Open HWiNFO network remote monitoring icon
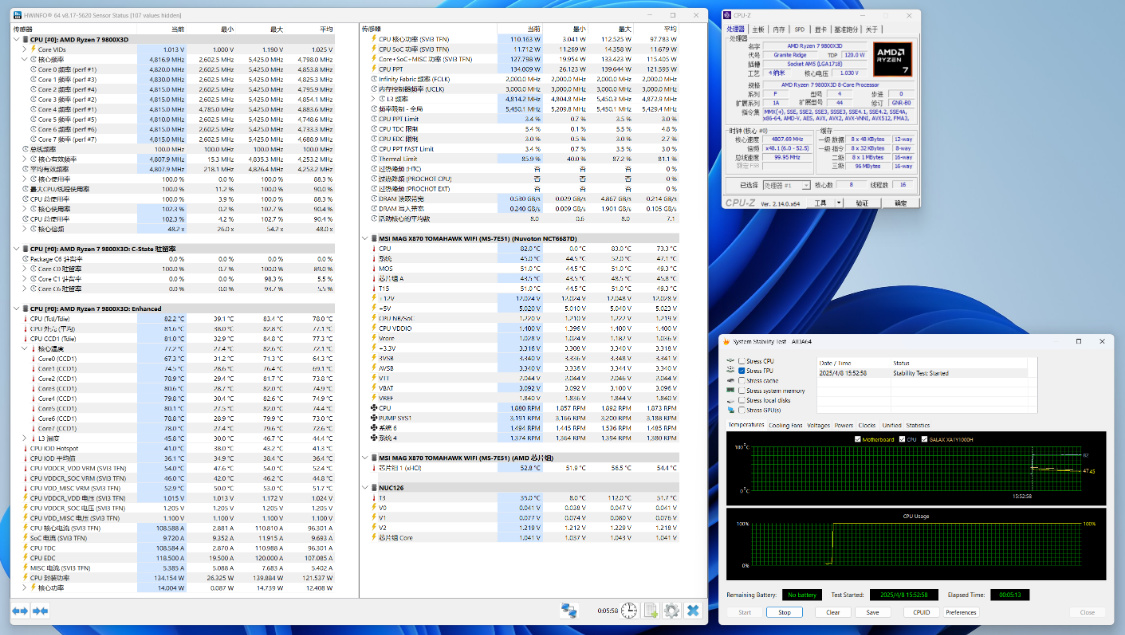The width and height of the screenshot is (1125, 635). (569, 610)
